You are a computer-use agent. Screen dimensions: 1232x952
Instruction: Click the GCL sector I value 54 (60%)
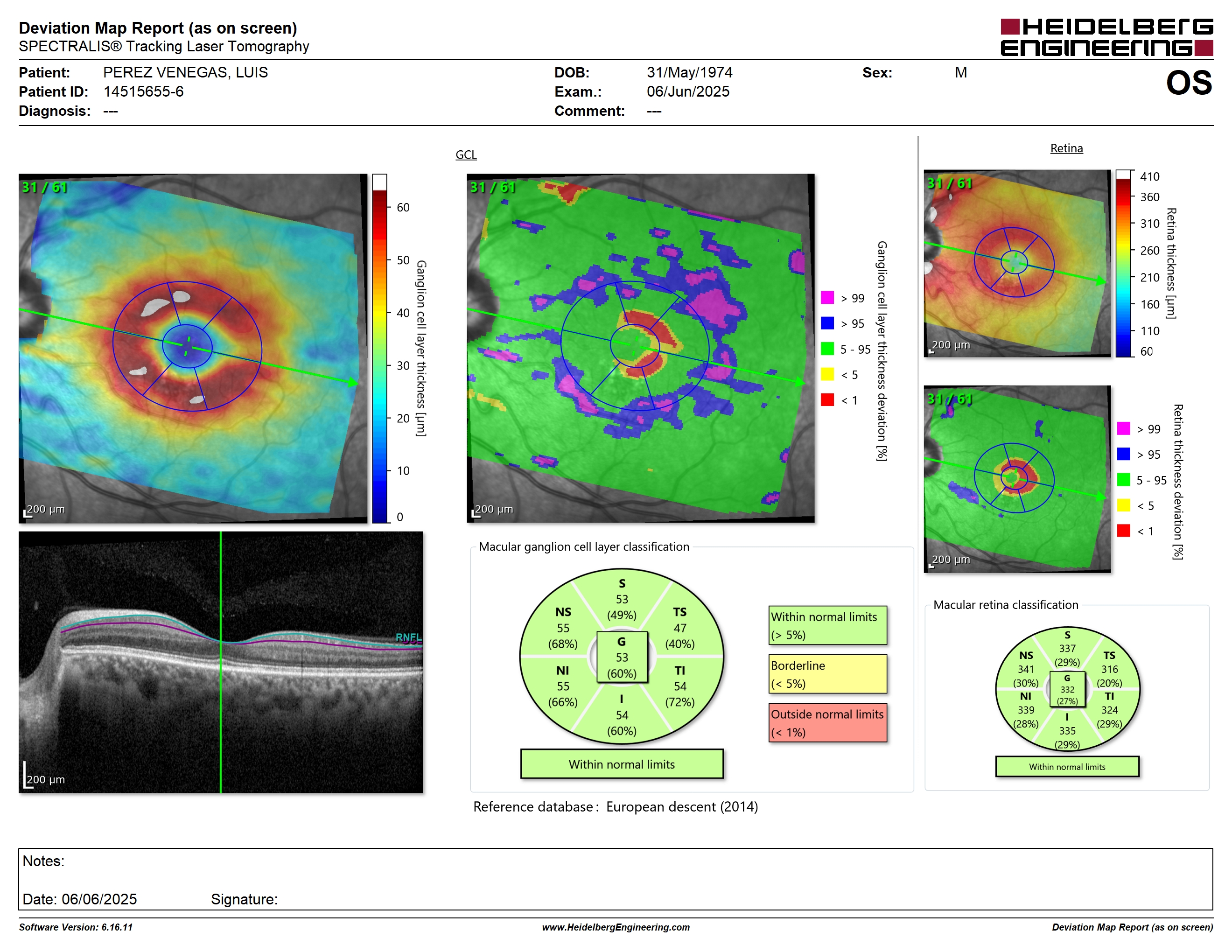622,723
